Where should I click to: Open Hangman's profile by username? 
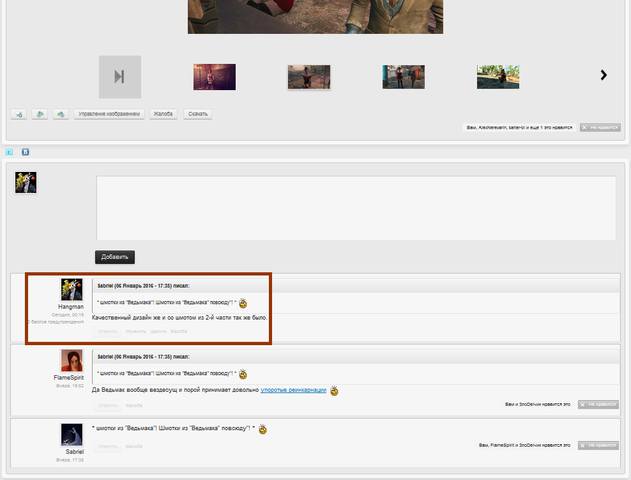pyautogui.click(x=71, y=307)
